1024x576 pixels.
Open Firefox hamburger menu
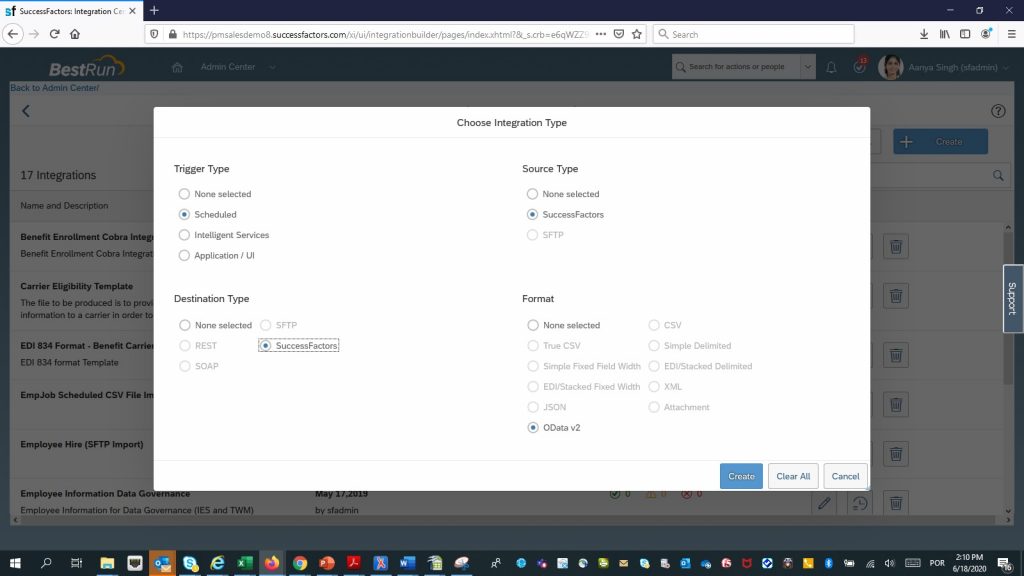pos(1011,34)
